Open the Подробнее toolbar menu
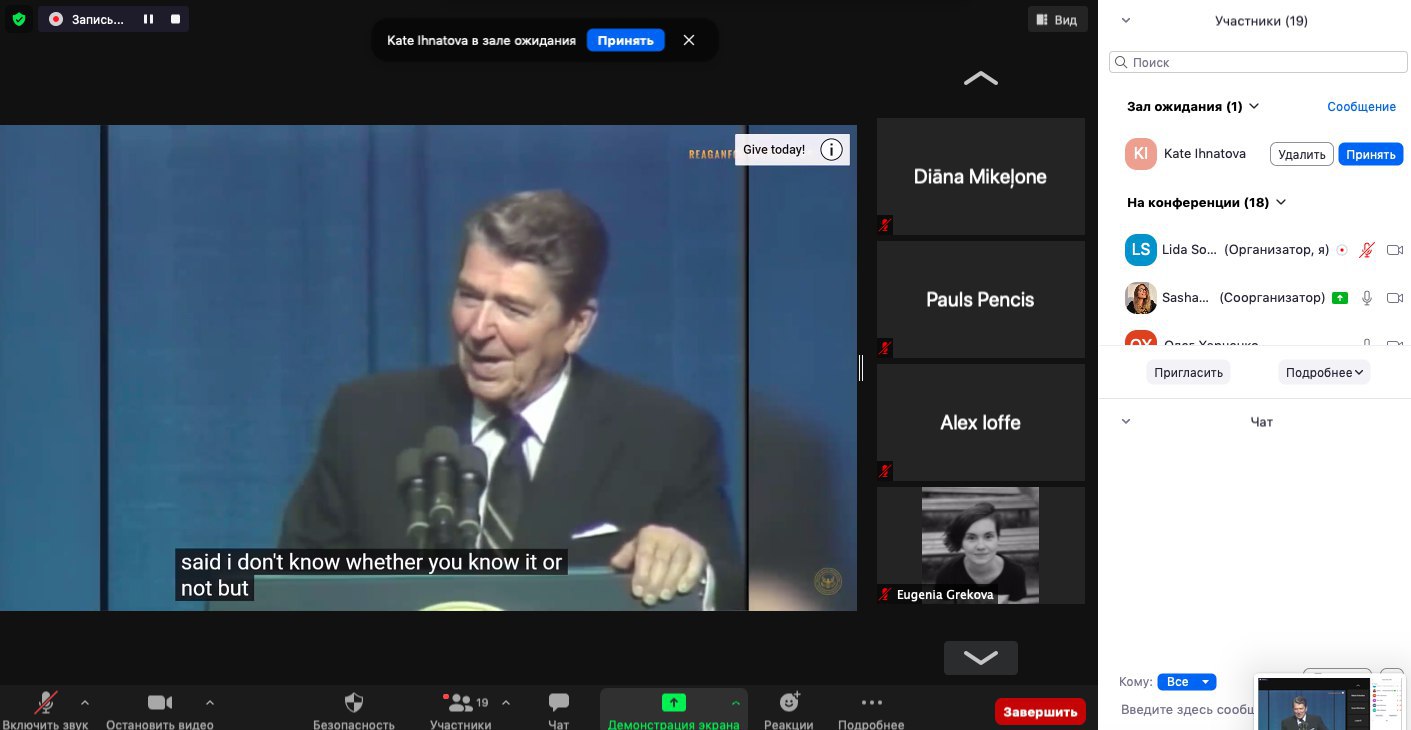 tap(871, 710)
